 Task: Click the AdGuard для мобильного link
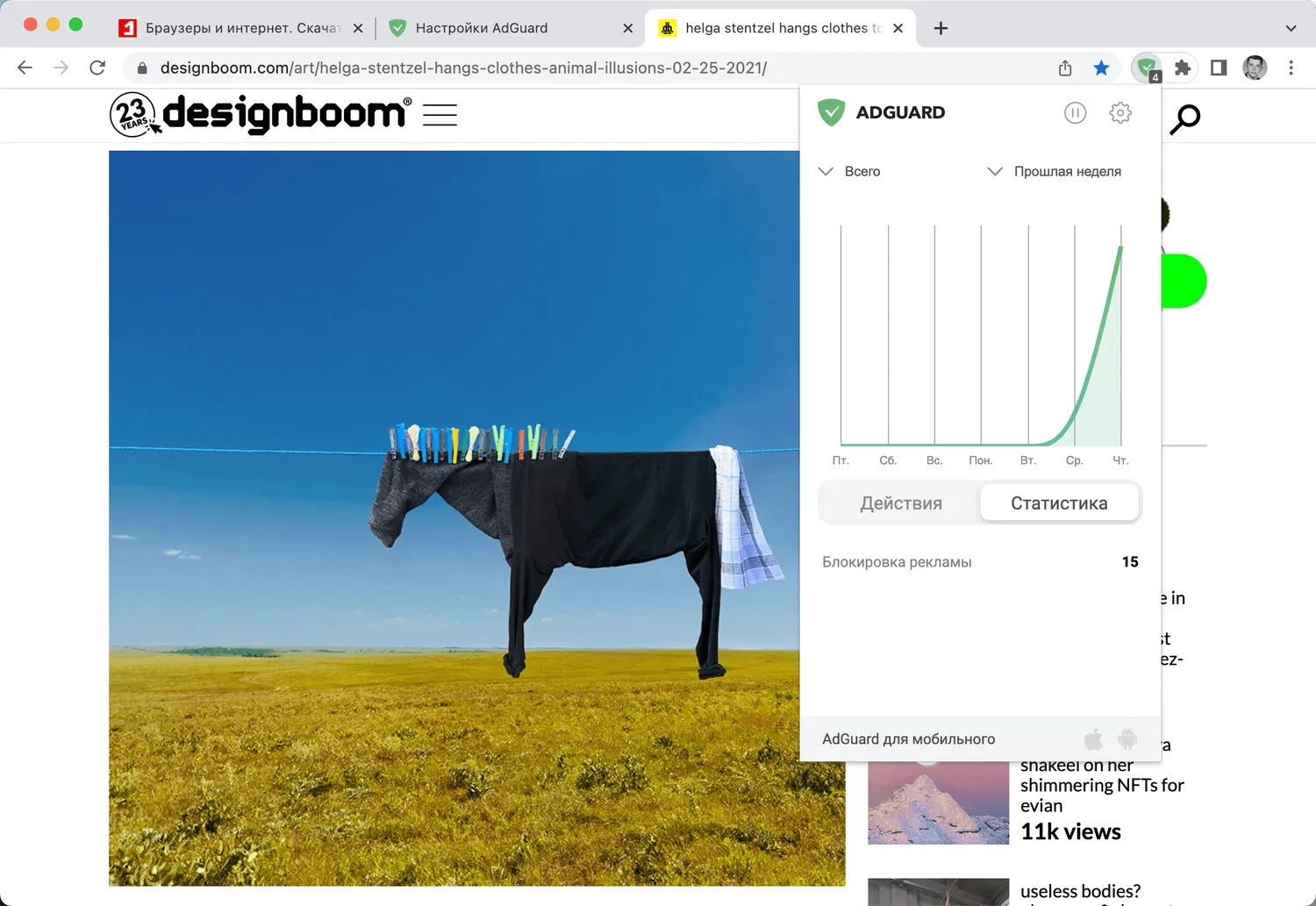tap(908, 739)
